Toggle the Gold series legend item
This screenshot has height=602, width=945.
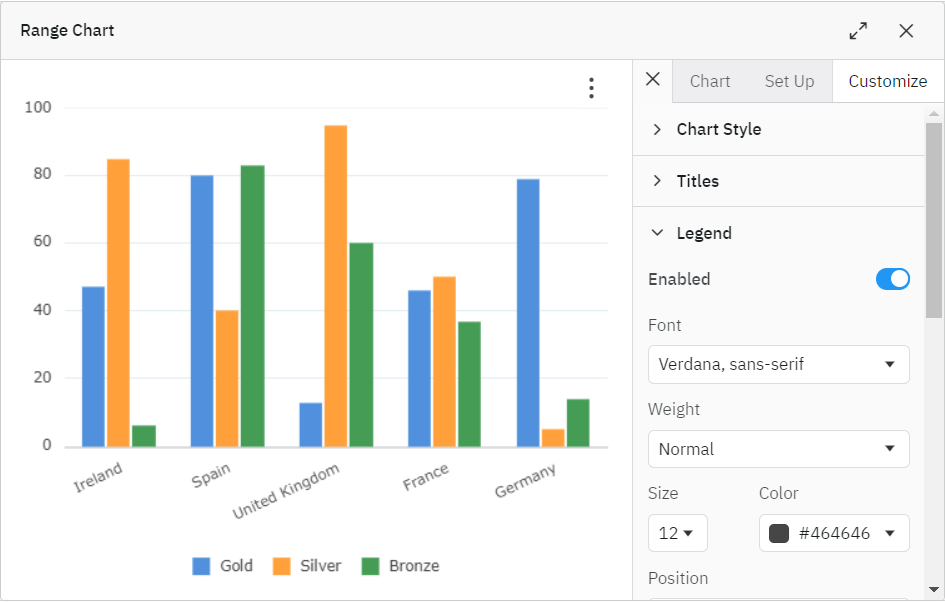pyautogui.click(x=222, y=566)
